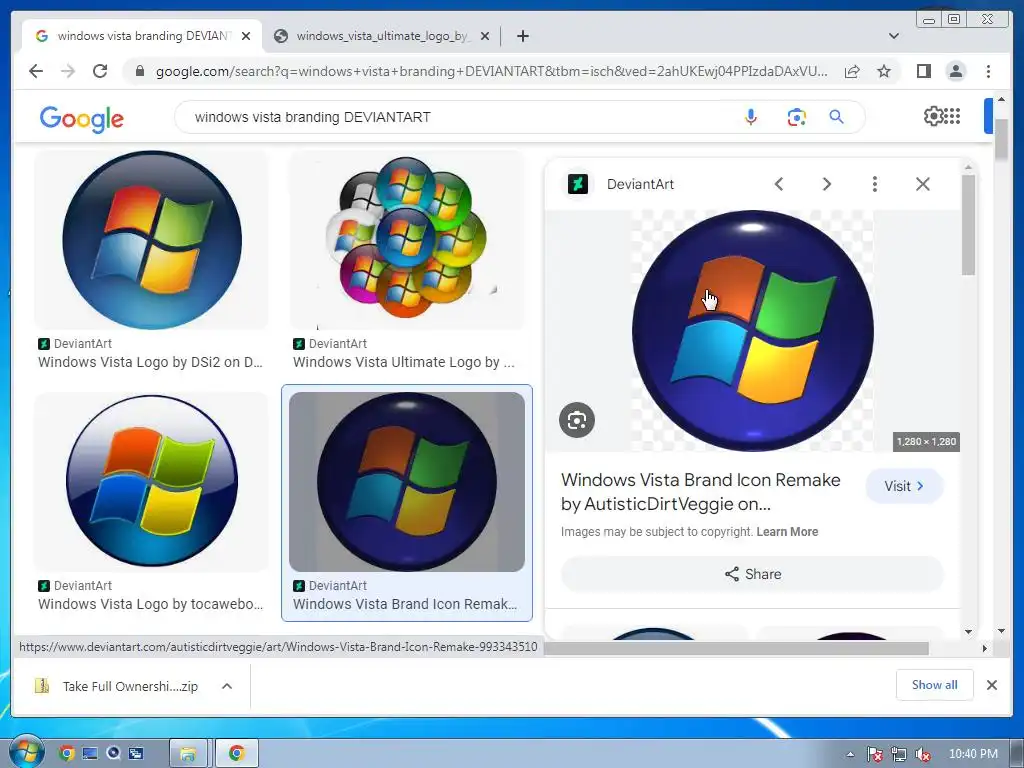
Task: Open the Windows Start orb
Action: coord(25,753)
